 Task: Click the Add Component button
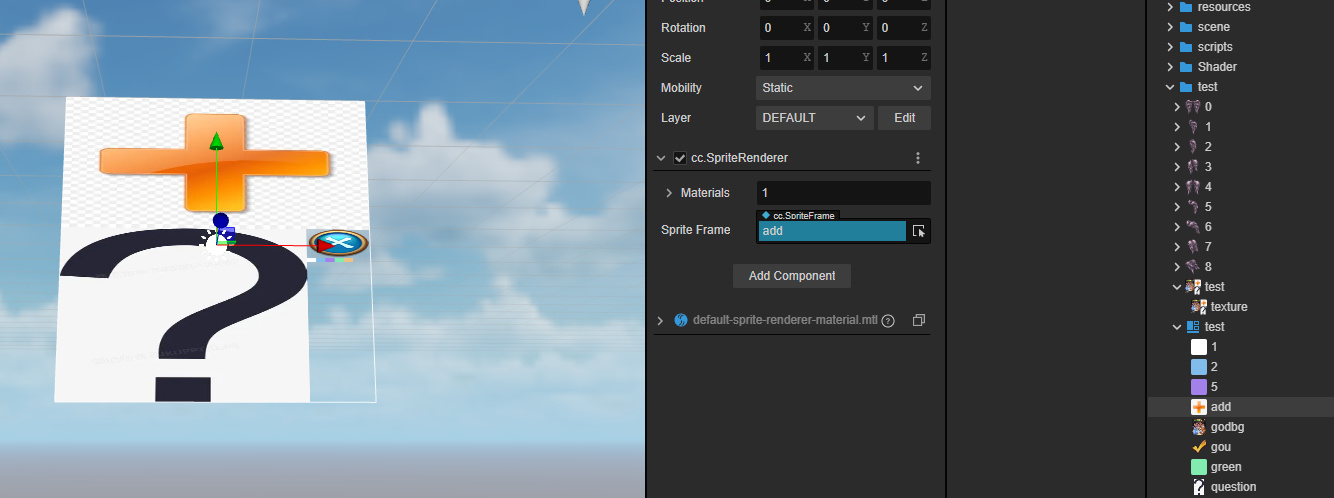[792, 276]
